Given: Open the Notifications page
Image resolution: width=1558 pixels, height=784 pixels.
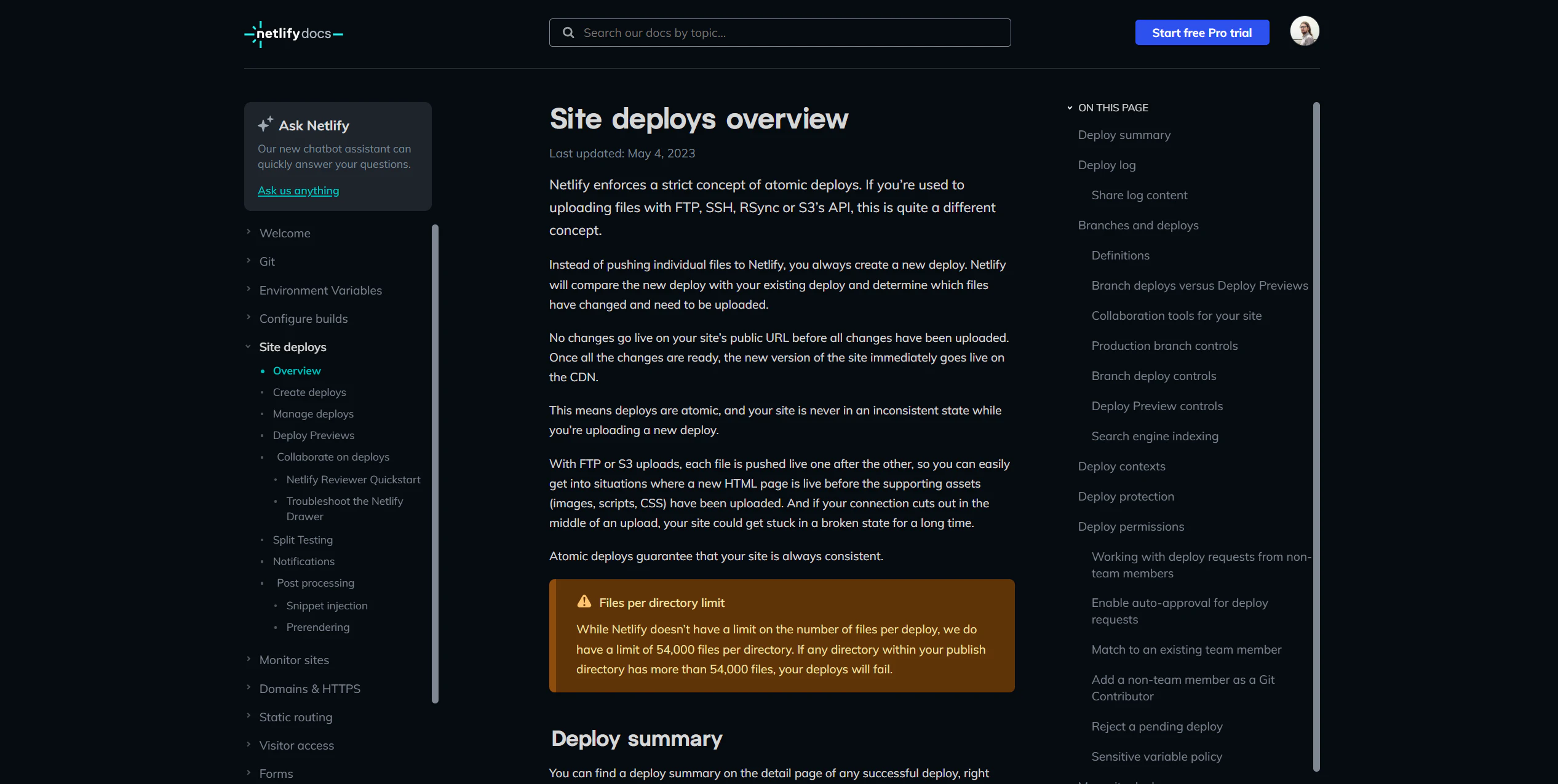Looking at the screenshot, I should pos(304,561).
